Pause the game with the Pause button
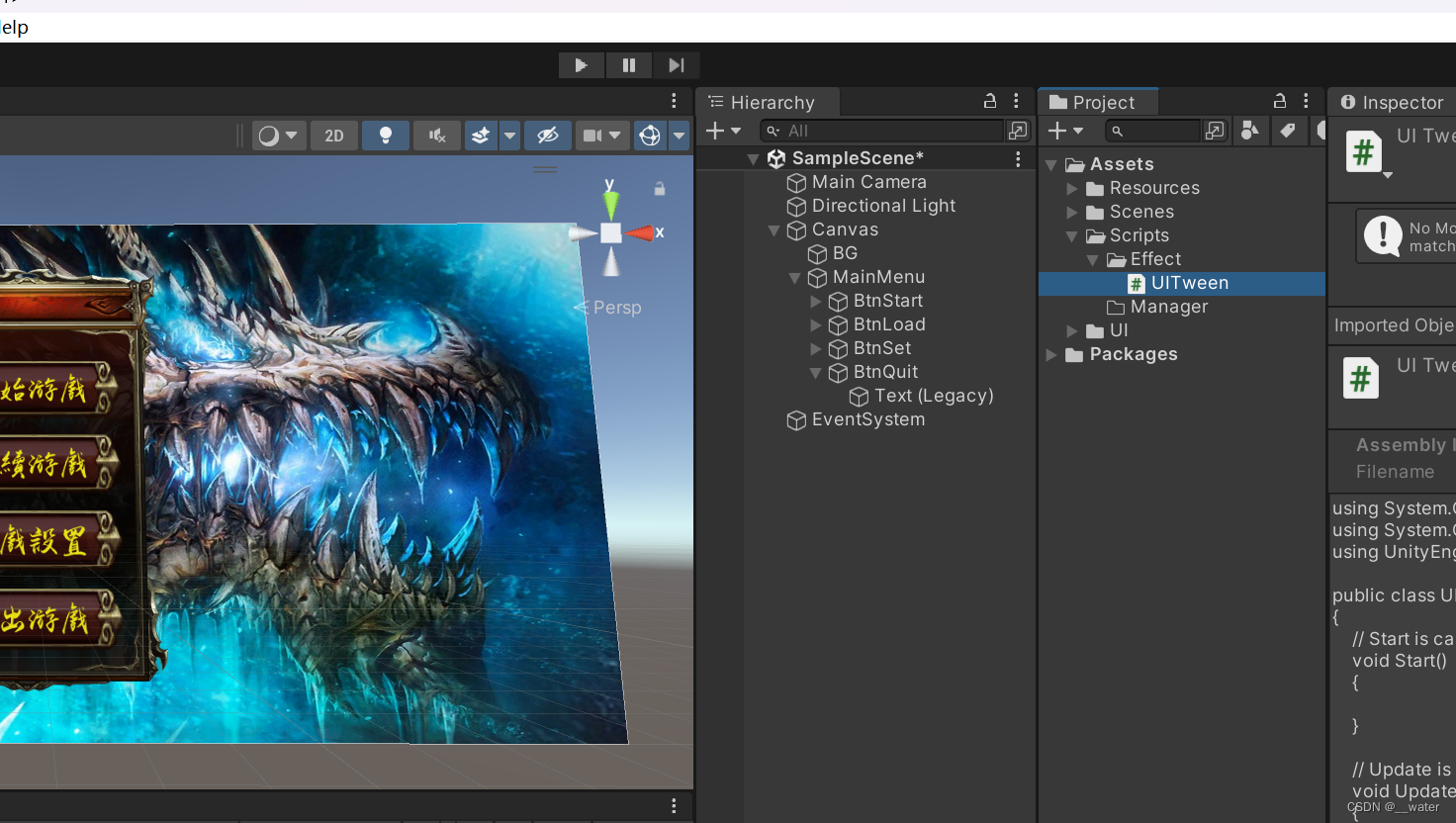 point(628,65)
